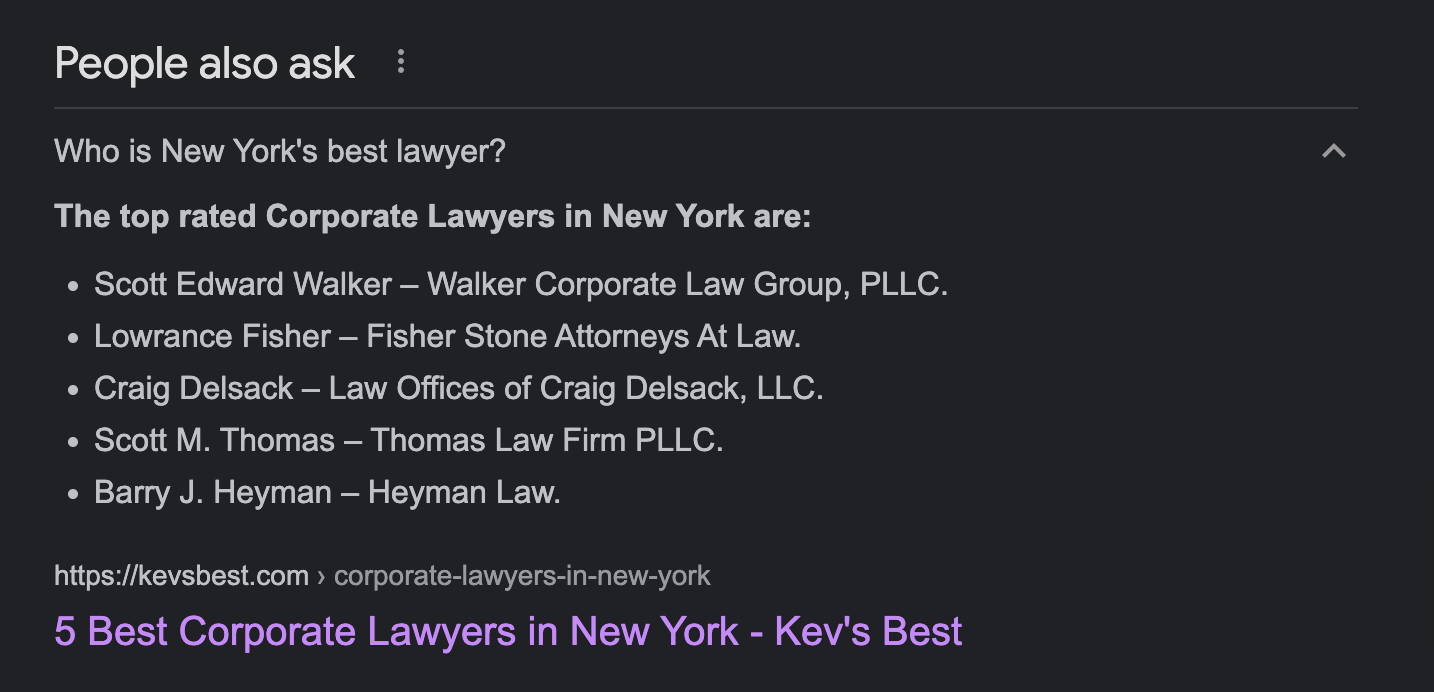Click the name Lowrance Fisher
Image resolution: width=1434 pixels, height=692 pixels.
point(212,336)
